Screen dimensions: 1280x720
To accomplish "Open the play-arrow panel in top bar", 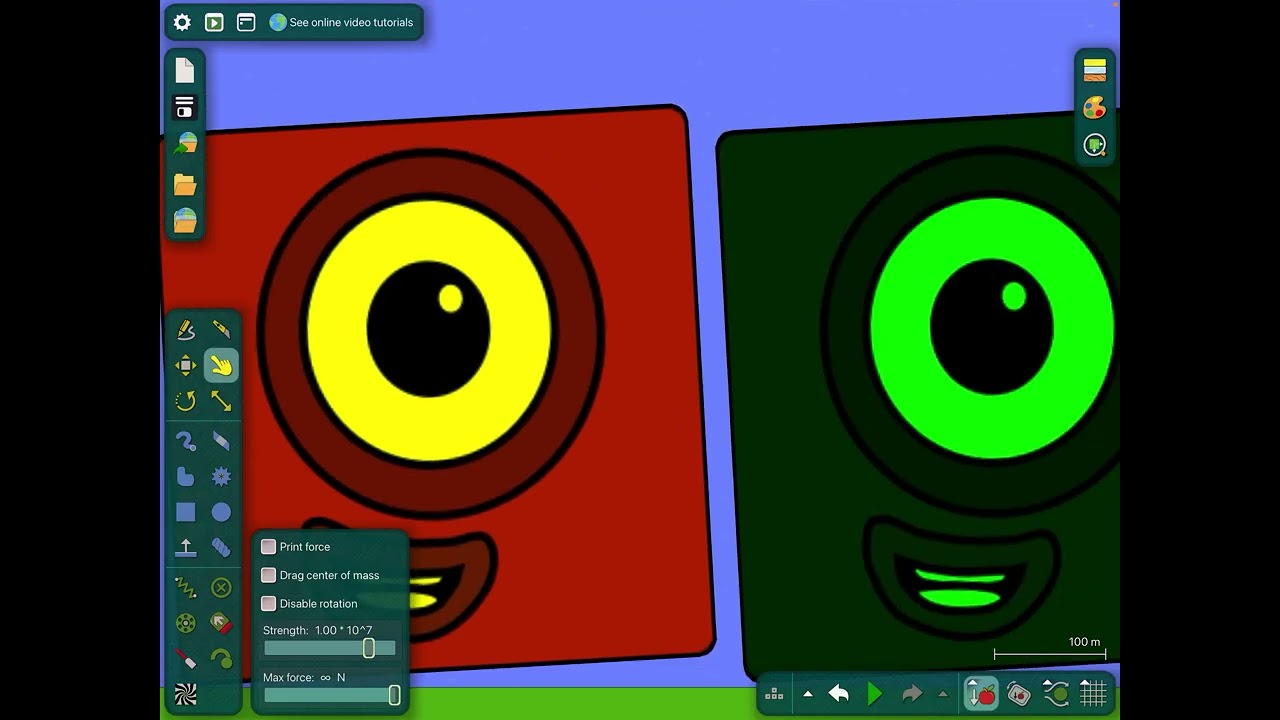I will [x=214, y=22].
